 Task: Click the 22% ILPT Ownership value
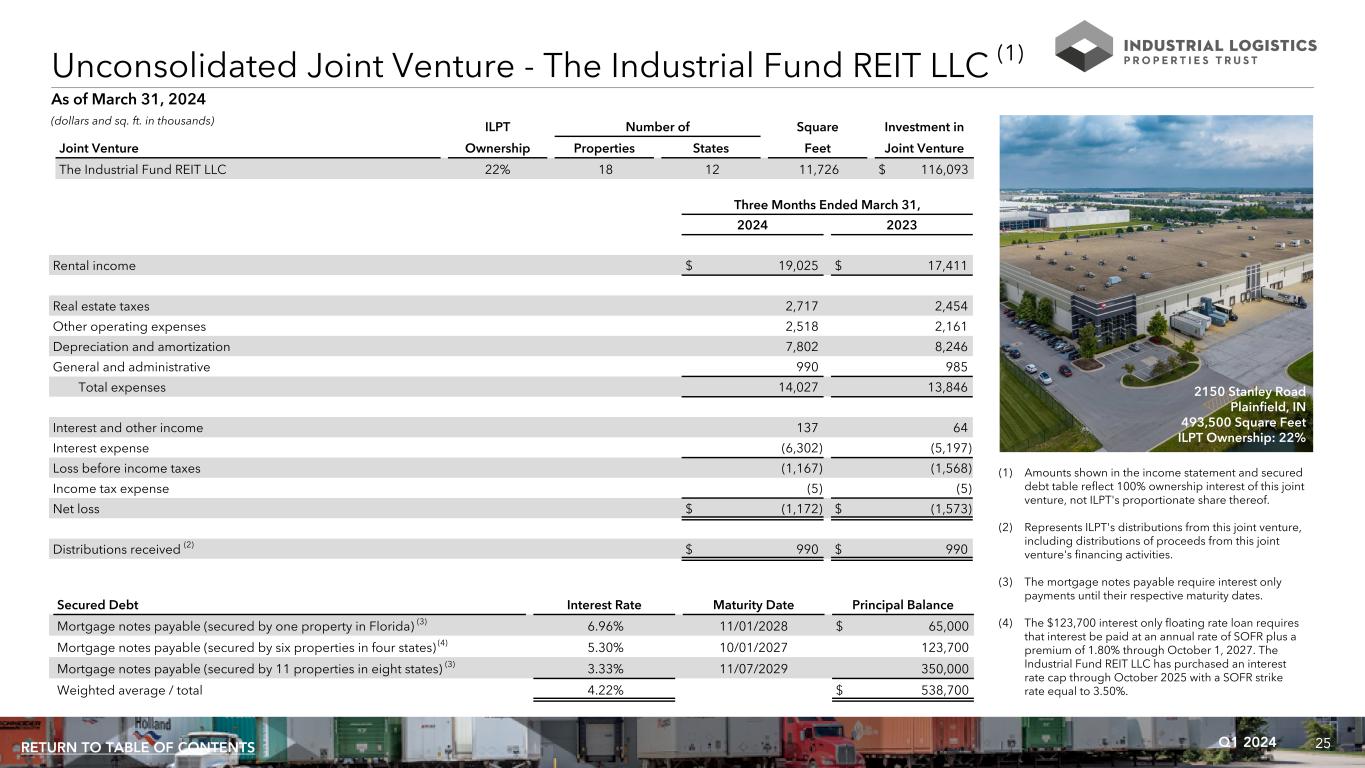pyautogui.click(x=497, y=170)
